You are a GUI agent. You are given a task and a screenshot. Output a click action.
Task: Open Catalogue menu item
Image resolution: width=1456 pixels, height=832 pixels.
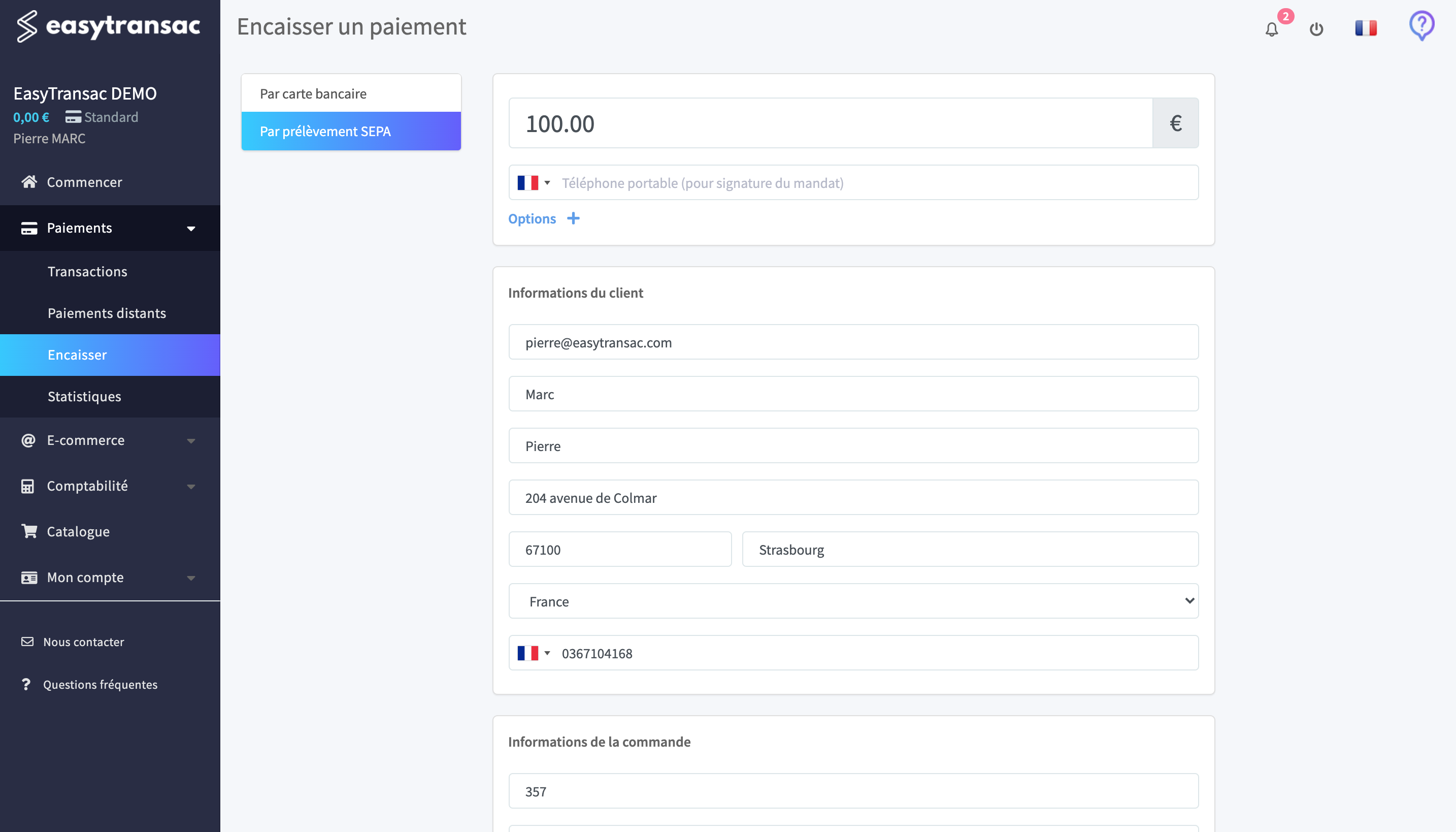coord(110,531)
